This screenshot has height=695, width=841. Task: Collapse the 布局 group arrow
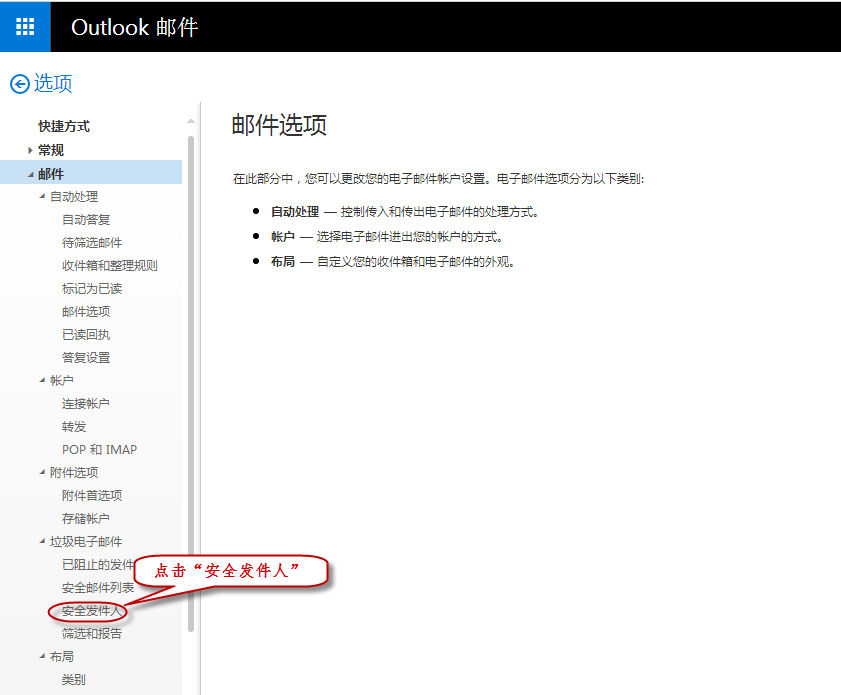pos(42,657)
